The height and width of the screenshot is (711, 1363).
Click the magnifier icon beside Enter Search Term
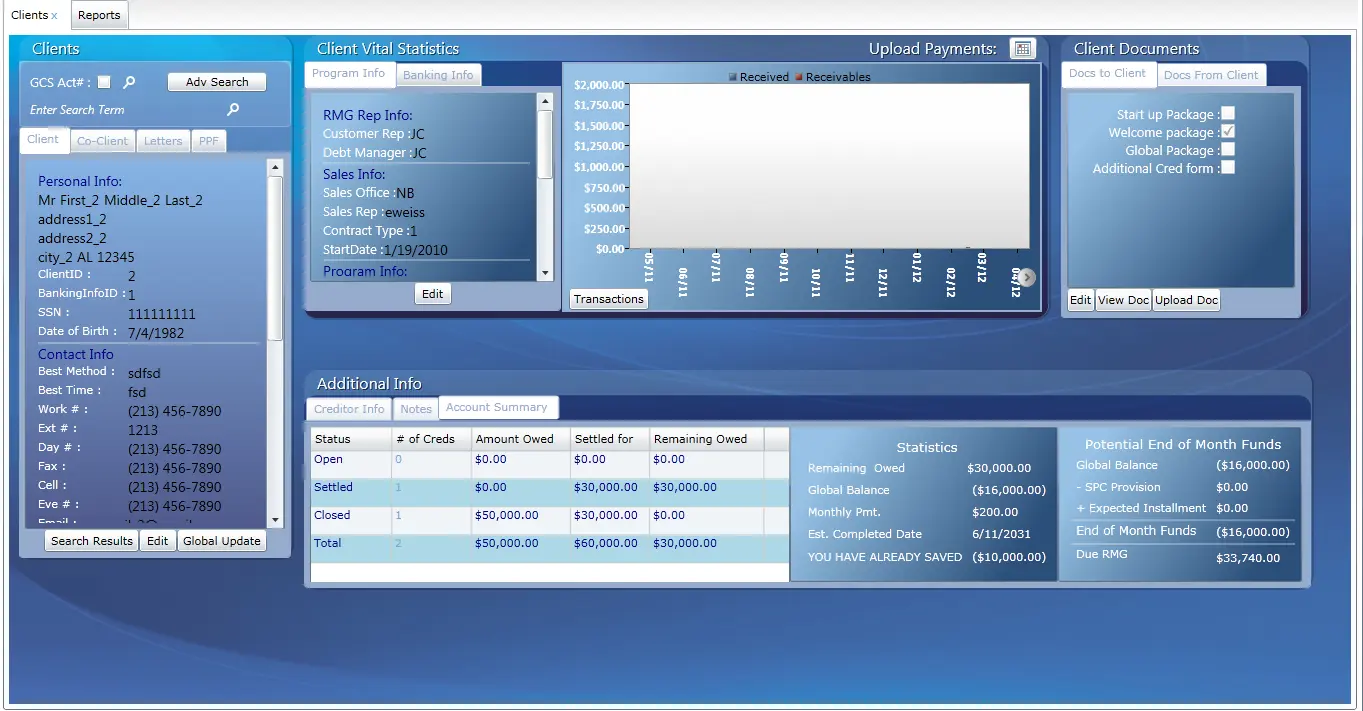point(232,110)
